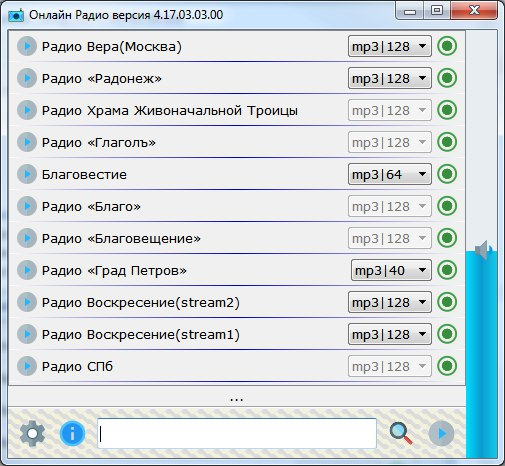Viewport: 505px width, 466px height.
Task: Open bitrate dropdown for Радио Вера(Москва)
Action: [390, 46]
